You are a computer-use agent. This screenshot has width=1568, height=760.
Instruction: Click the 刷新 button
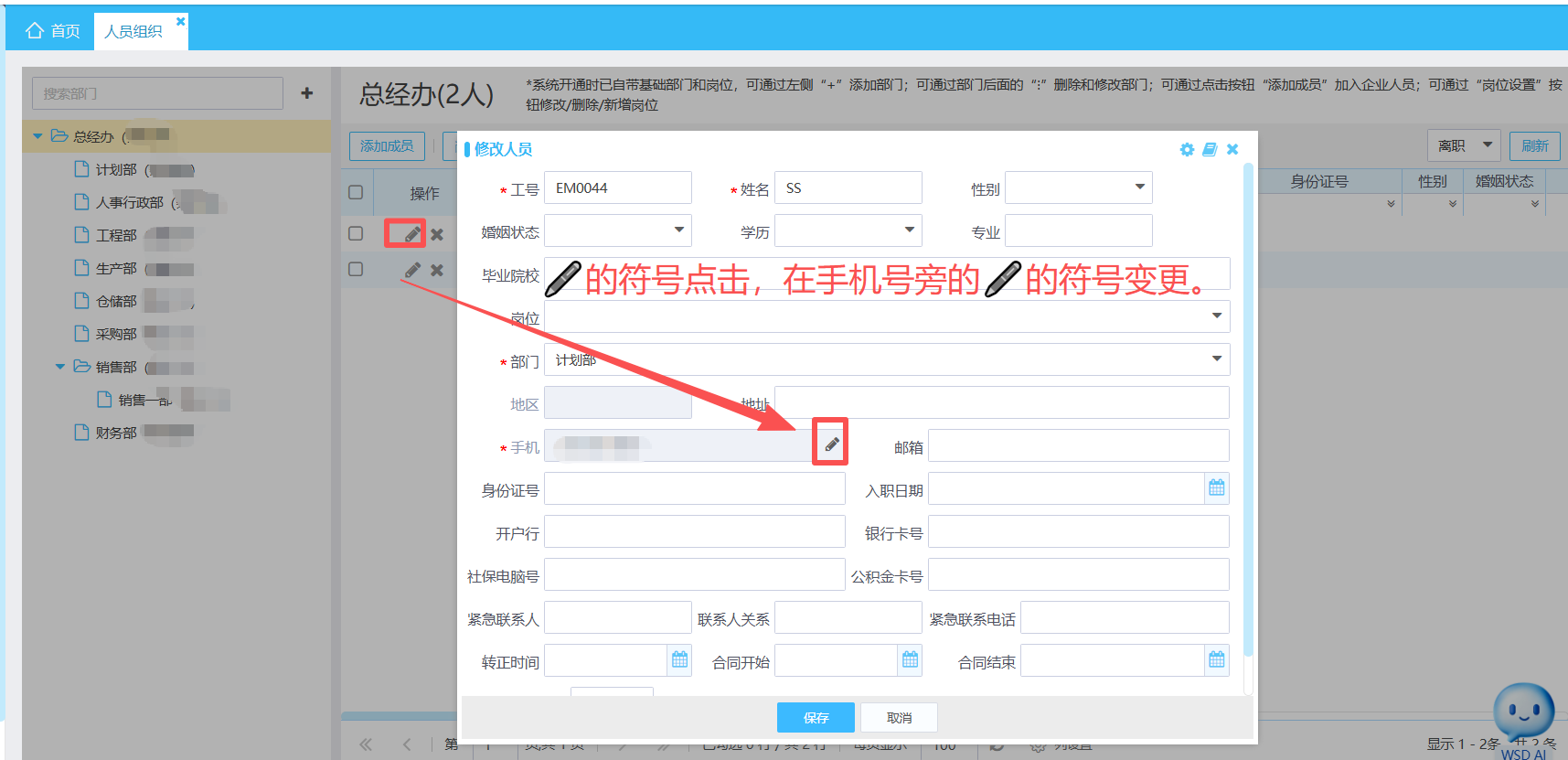click(1534, 146)
